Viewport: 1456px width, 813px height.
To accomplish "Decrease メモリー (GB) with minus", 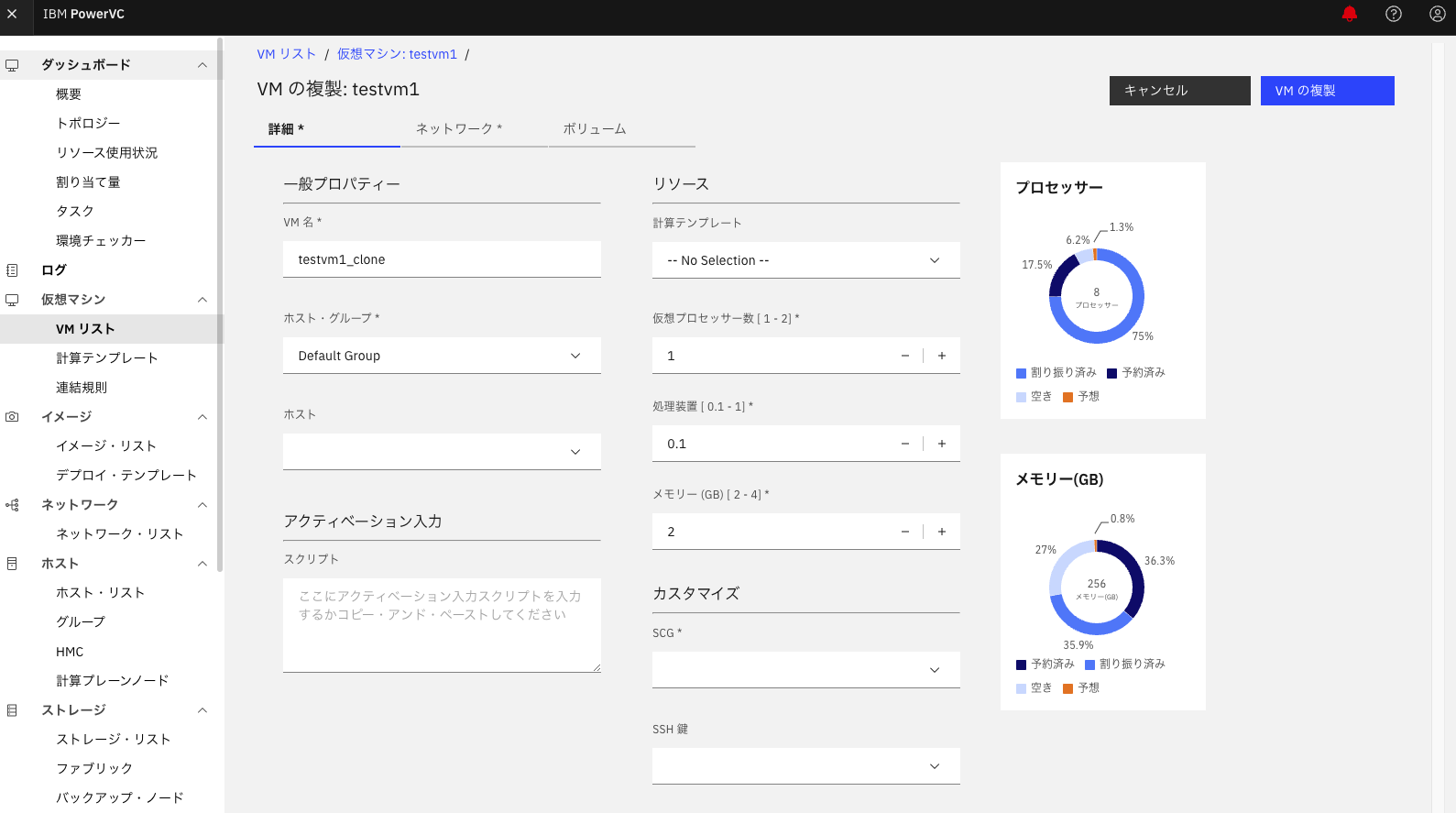I will coord(905,532).
